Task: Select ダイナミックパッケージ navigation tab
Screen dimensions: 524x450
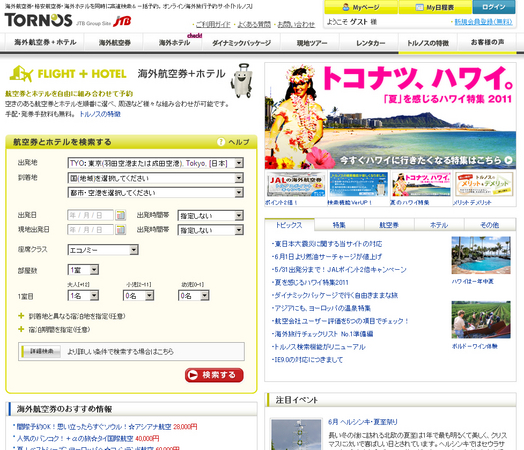Action: pyautogui.click(x=241, y=43)
